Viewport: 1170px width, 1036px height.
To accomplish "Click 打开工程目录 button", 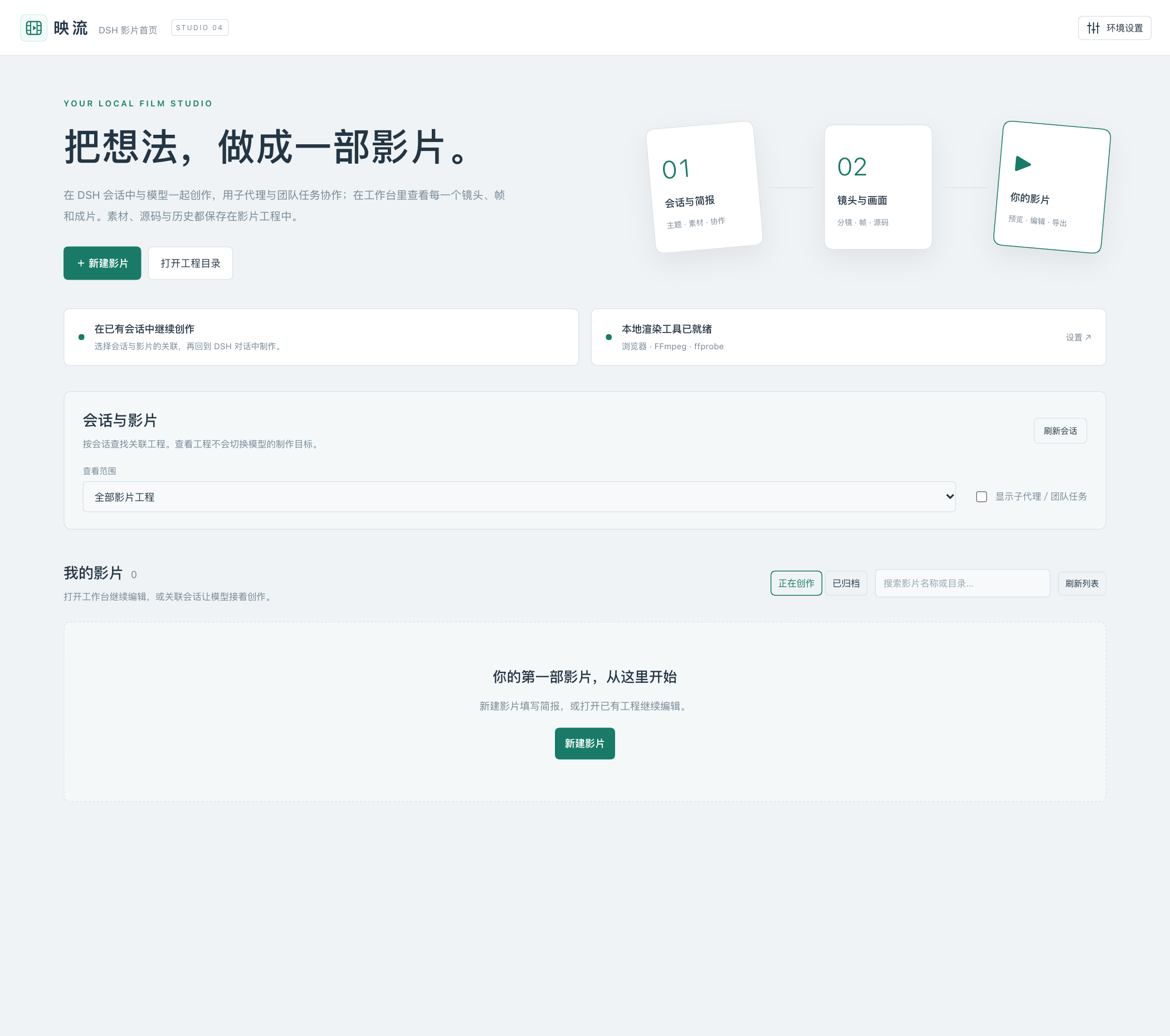I will pos(191,263).
